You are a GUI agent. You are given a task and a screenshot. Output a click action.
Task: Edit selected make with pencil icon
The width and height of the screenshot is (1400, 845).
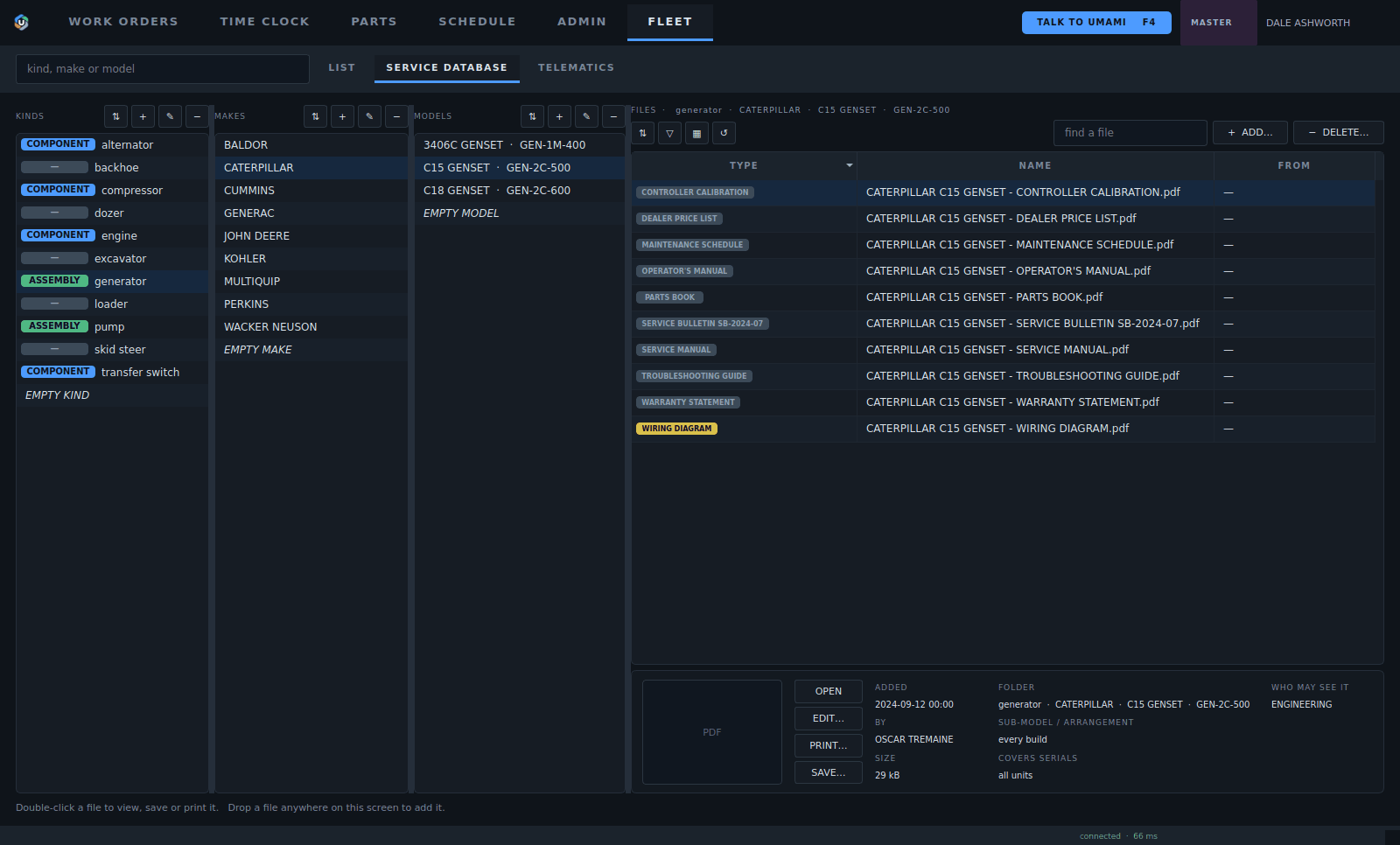369,116
